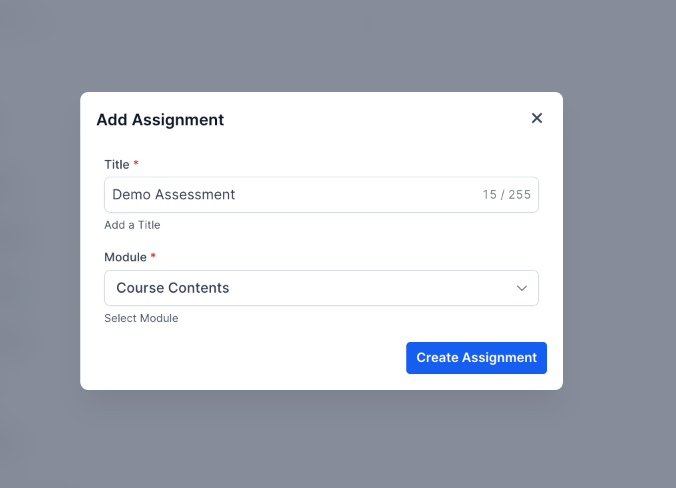Expand the Module dropdown chevron
The height and width of the screenshot is (488, 676).
click(521, 288)
